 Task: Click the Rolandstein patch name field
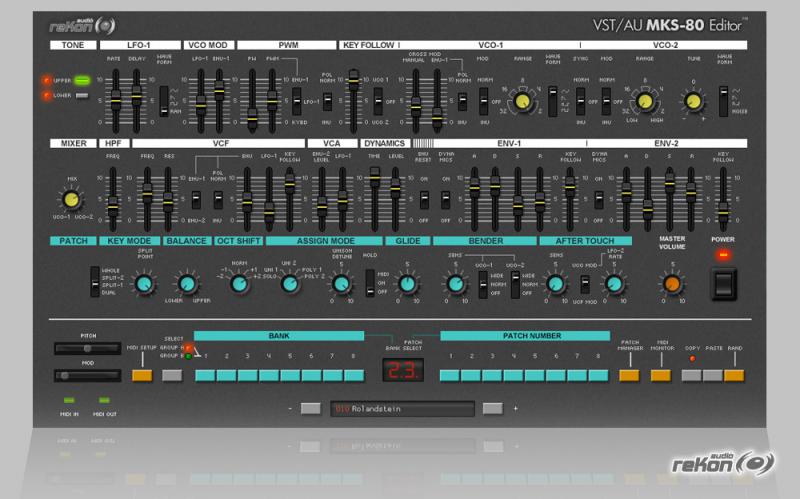click(403, 409)
